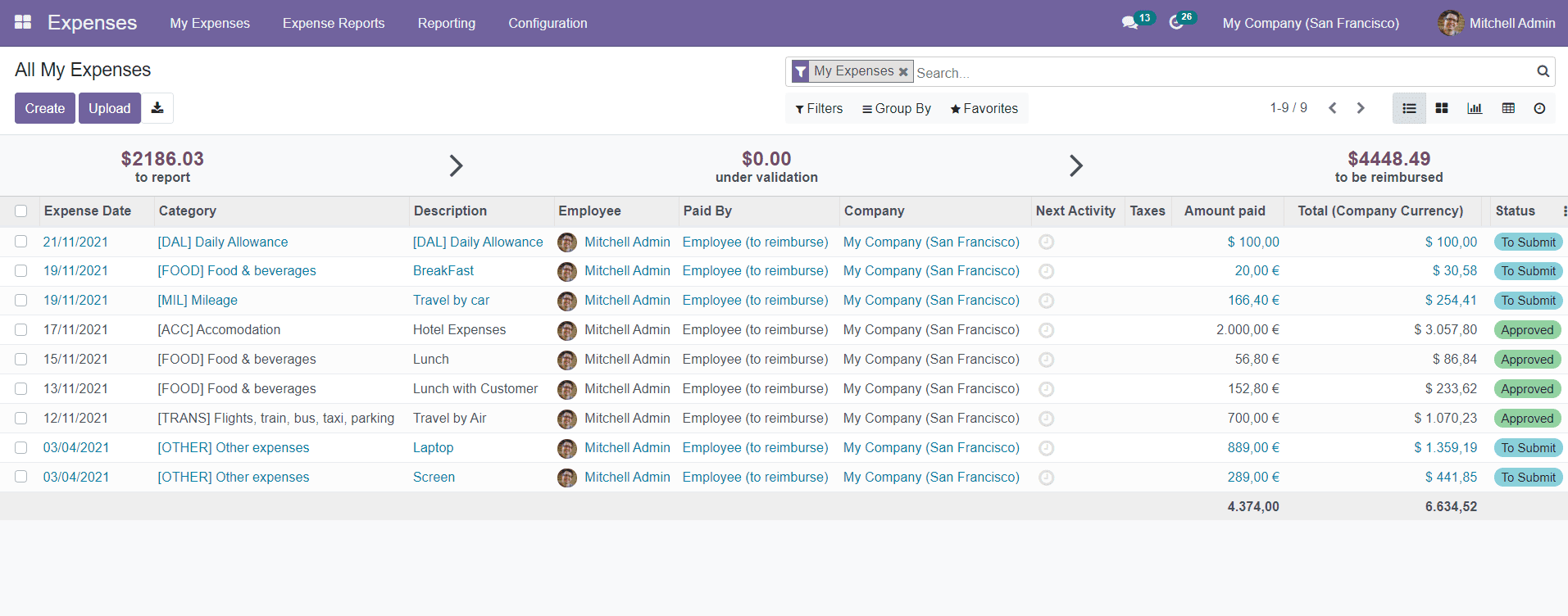
Task: Open Expense Reports menu
Action: [x=334, y=23]
